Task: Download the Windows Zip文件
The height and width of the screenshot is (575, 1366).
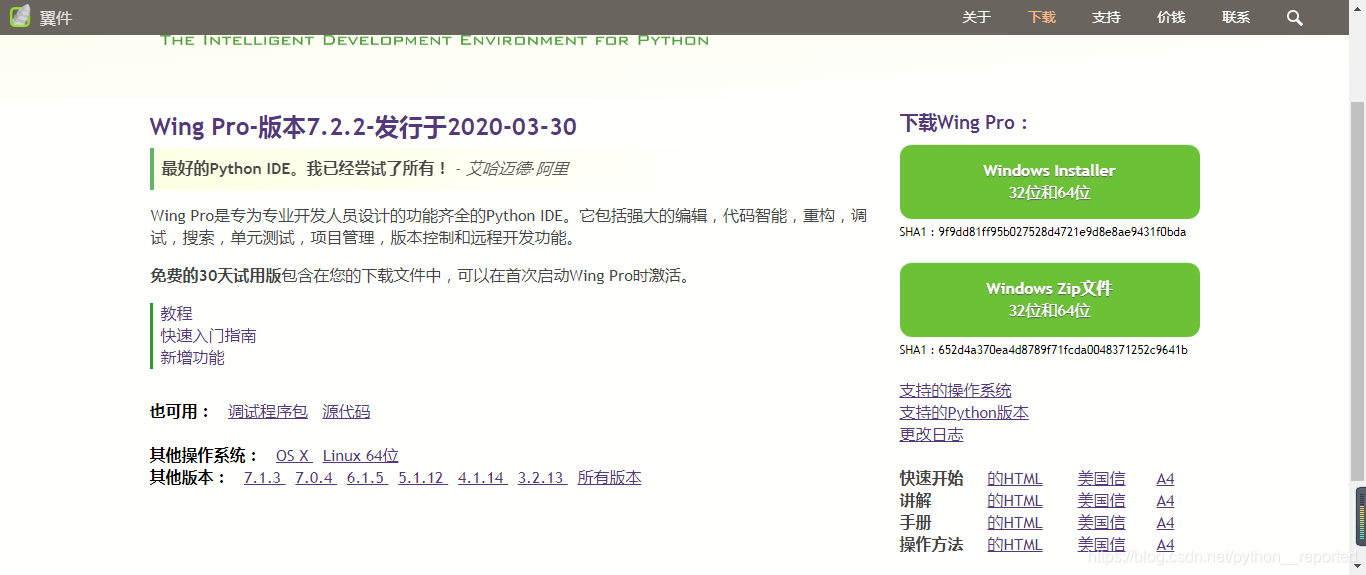Action: coord(1049,300)
